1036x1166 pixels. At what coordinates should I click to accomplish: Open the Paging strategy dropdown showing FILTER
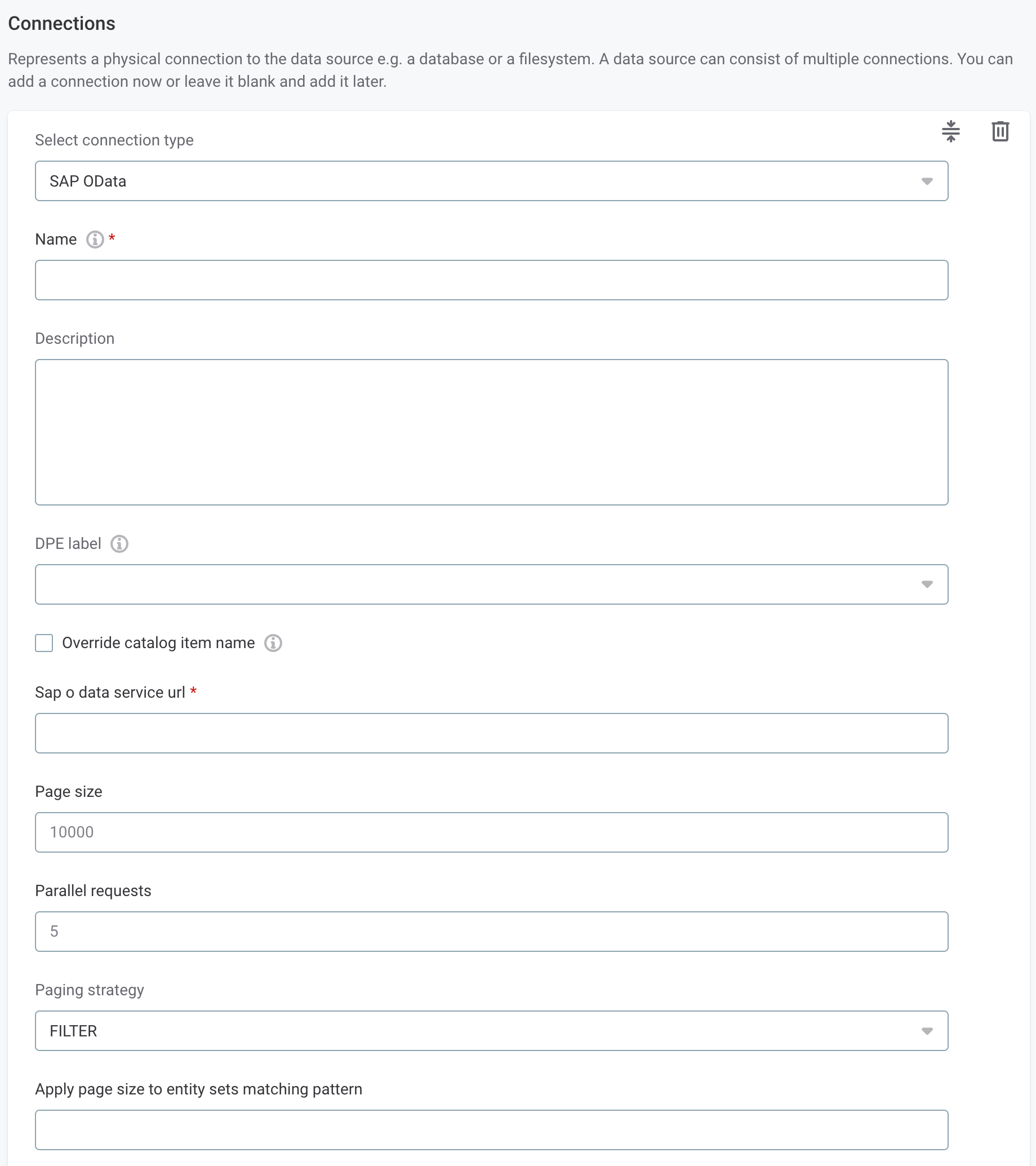tap(491, 1031)
